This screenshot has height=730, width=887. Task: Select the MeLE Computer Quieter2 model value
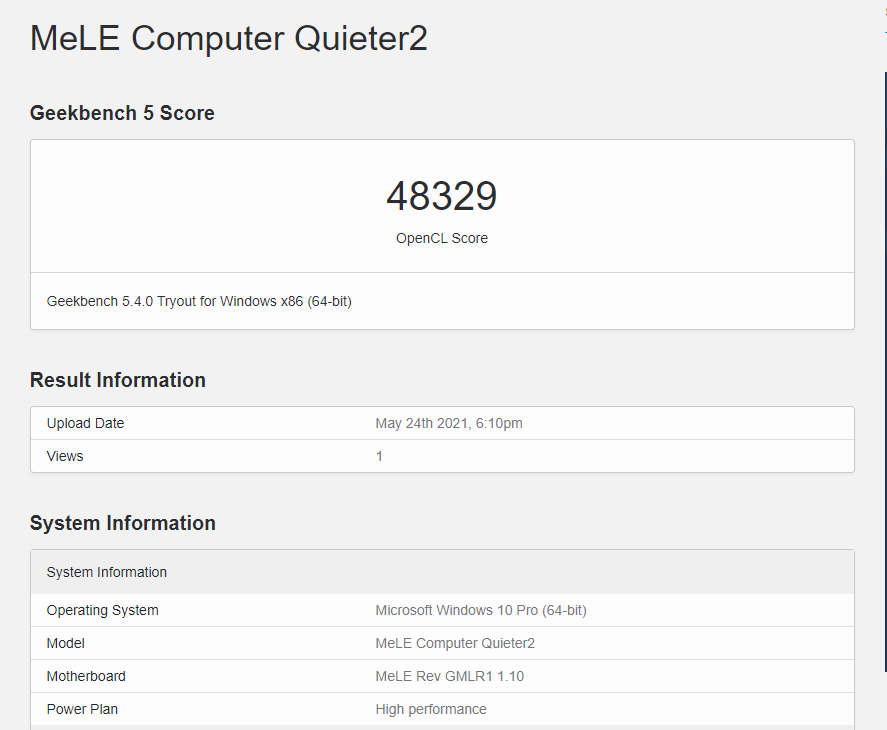point(455,643)
